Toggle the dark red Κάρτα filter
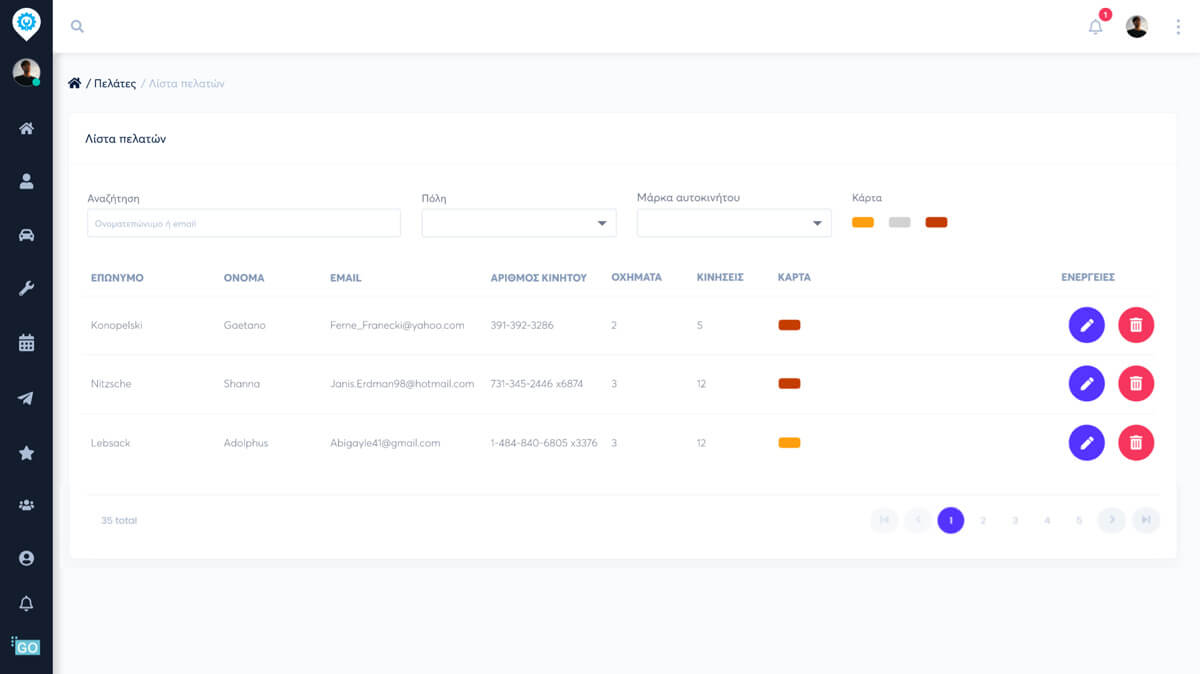Screen dimensions: 1200x674 pos(936,221)
